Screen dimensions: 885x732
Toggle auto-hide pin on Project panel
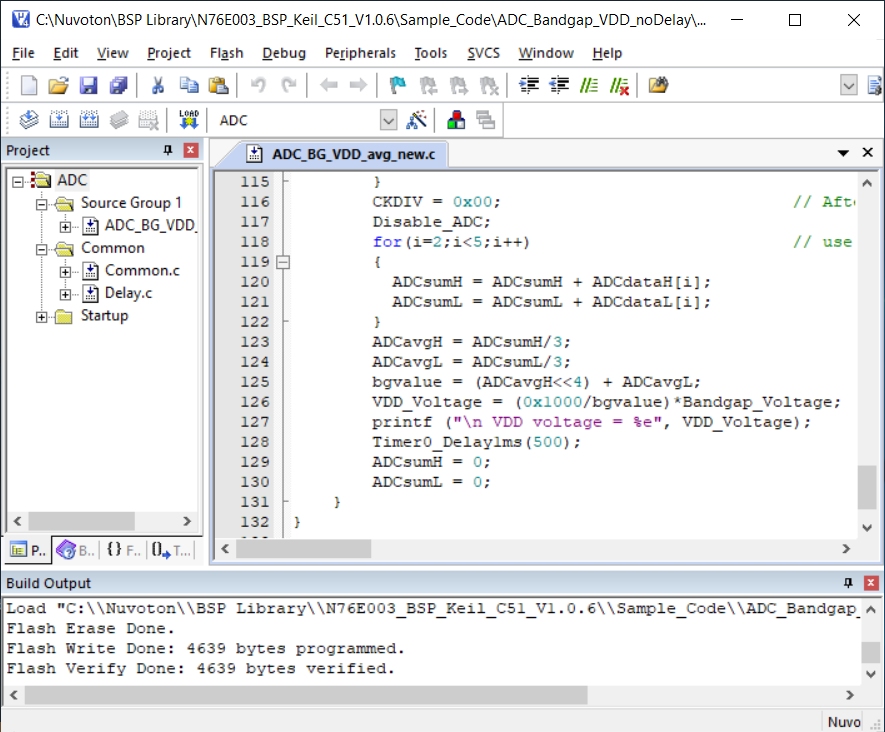[168, 150]
